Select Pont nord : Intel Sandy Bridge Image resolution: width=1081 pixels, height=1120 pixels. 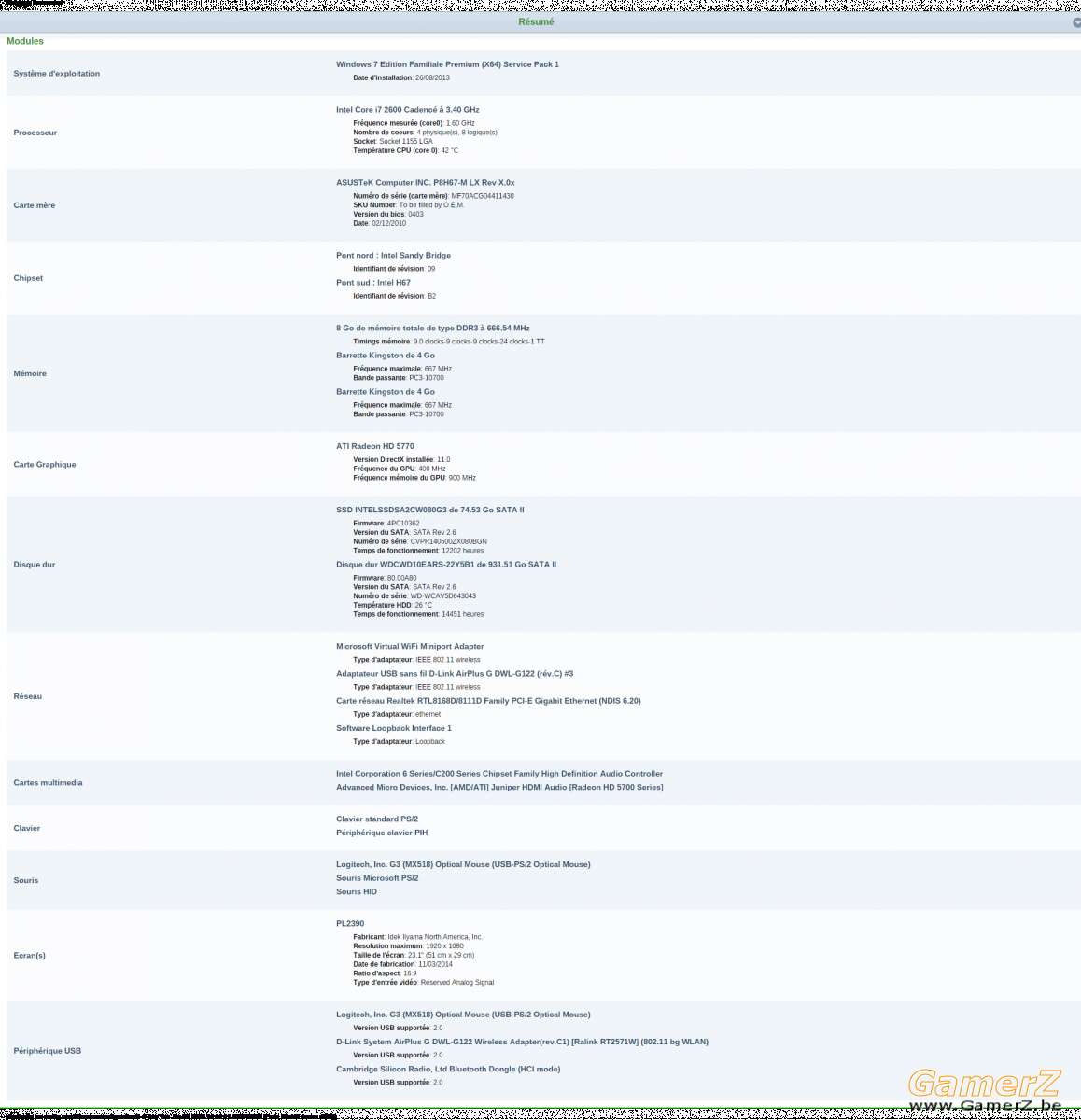(x=393, y=256)
